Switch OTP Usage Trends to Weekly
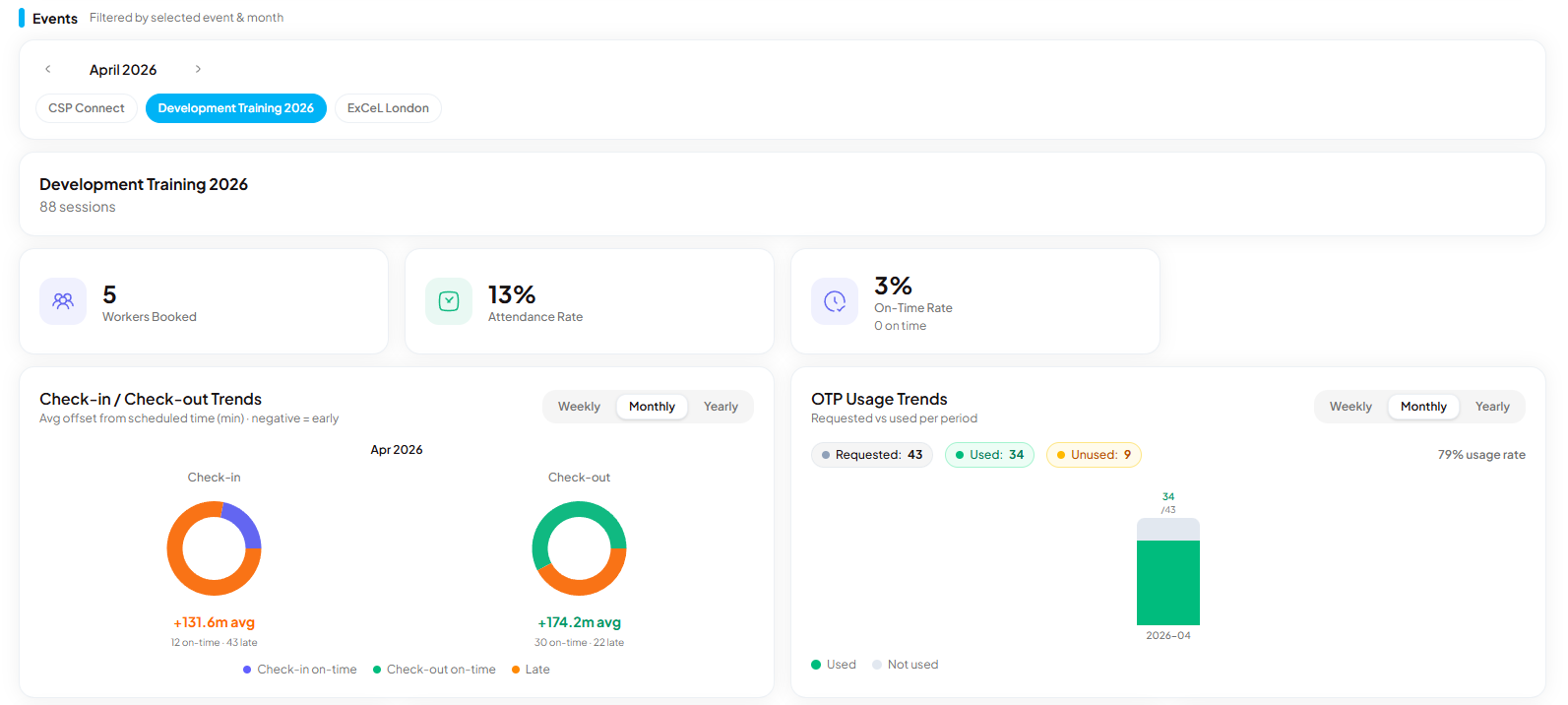Viewport: 1568px width, 705px height. click(1350, 407)
